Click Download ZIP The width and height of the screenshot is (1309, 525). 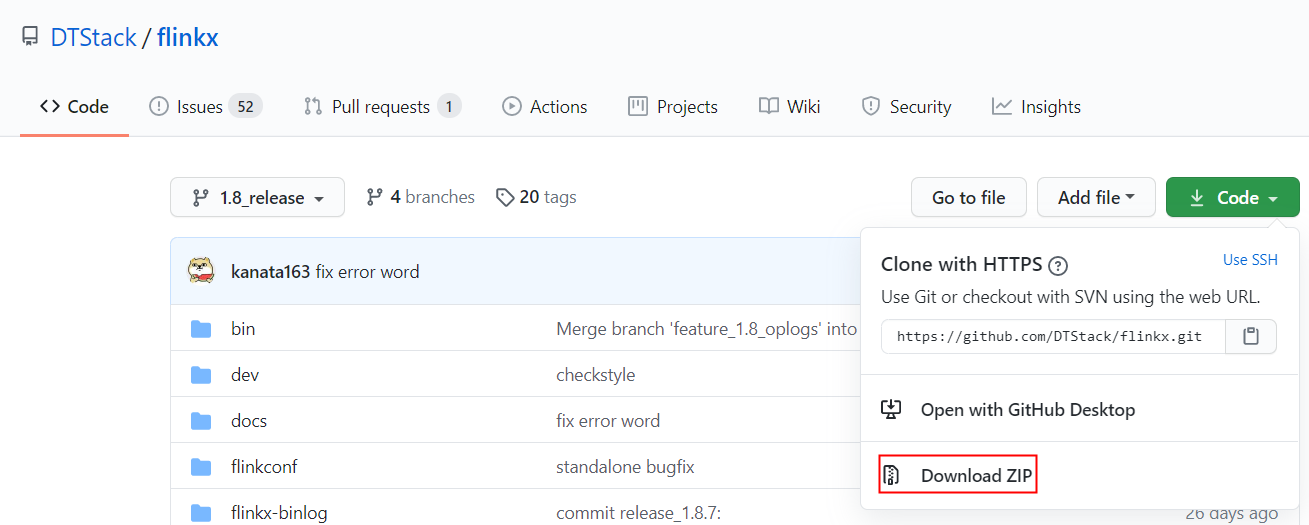tap(958, 475)
